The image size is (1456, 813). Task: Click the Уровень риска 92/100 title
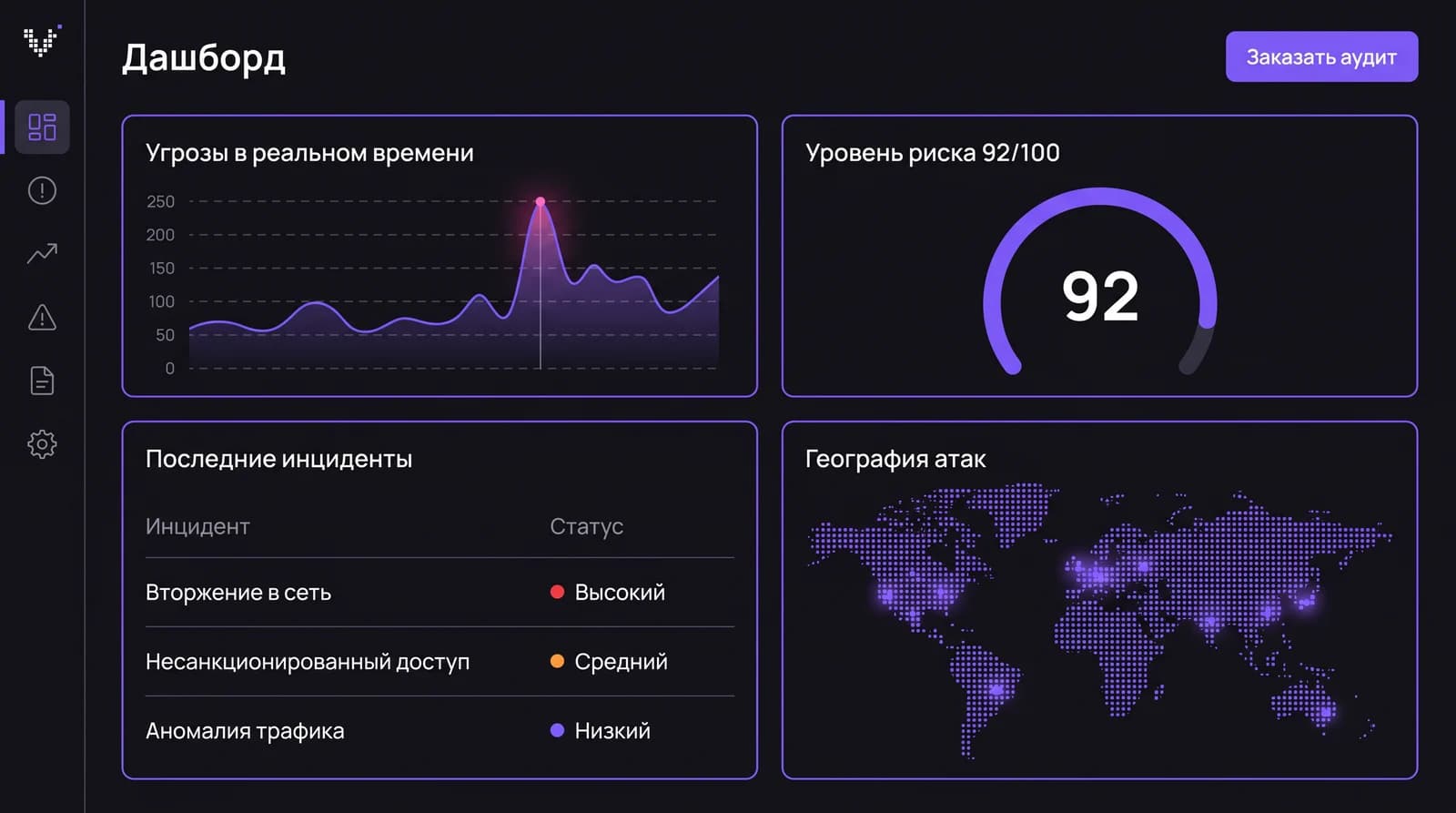point(933,153)
